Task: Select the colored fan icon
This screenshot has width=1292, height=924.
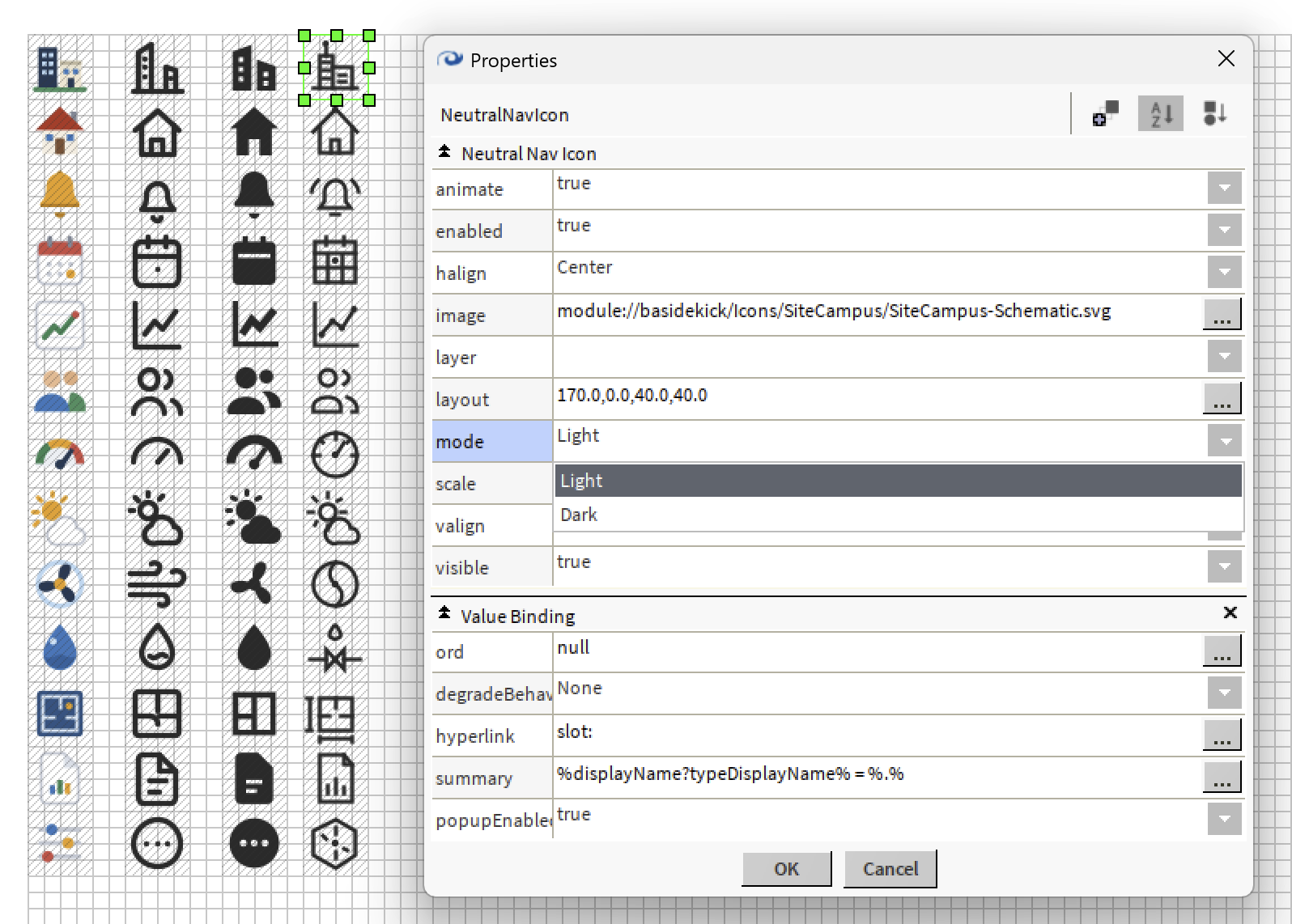Action: click(60, 583)
